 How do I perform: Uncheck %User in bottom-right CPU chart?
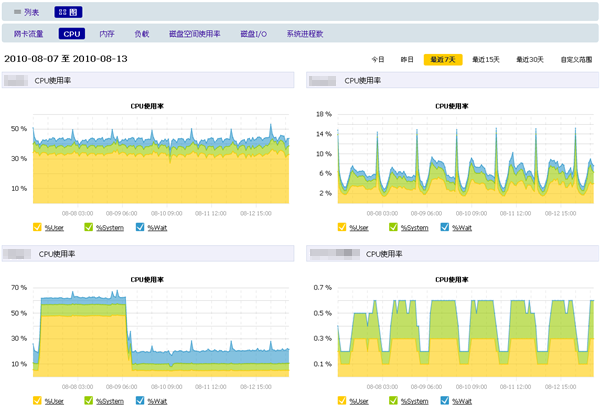coord(342,401)
